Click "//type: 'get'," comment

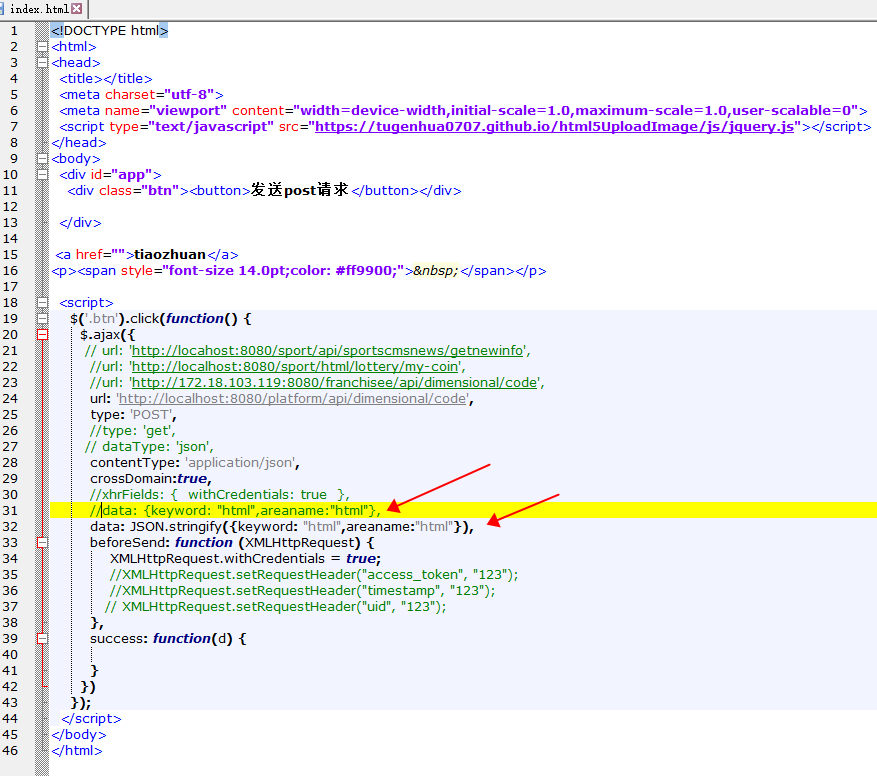pyautogui.click(x=133, y=431)
